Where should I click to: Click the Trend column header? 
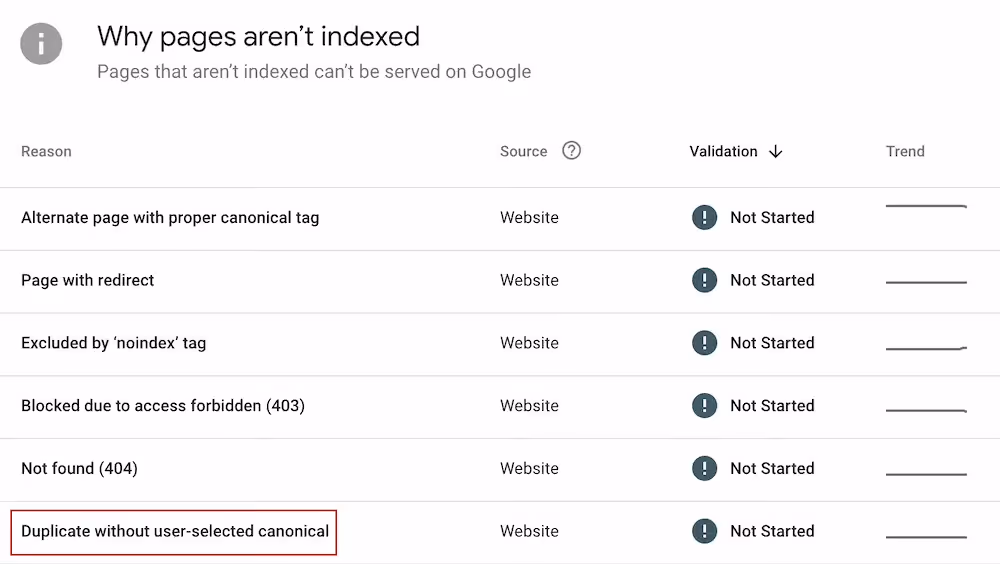tap(904, 152)
